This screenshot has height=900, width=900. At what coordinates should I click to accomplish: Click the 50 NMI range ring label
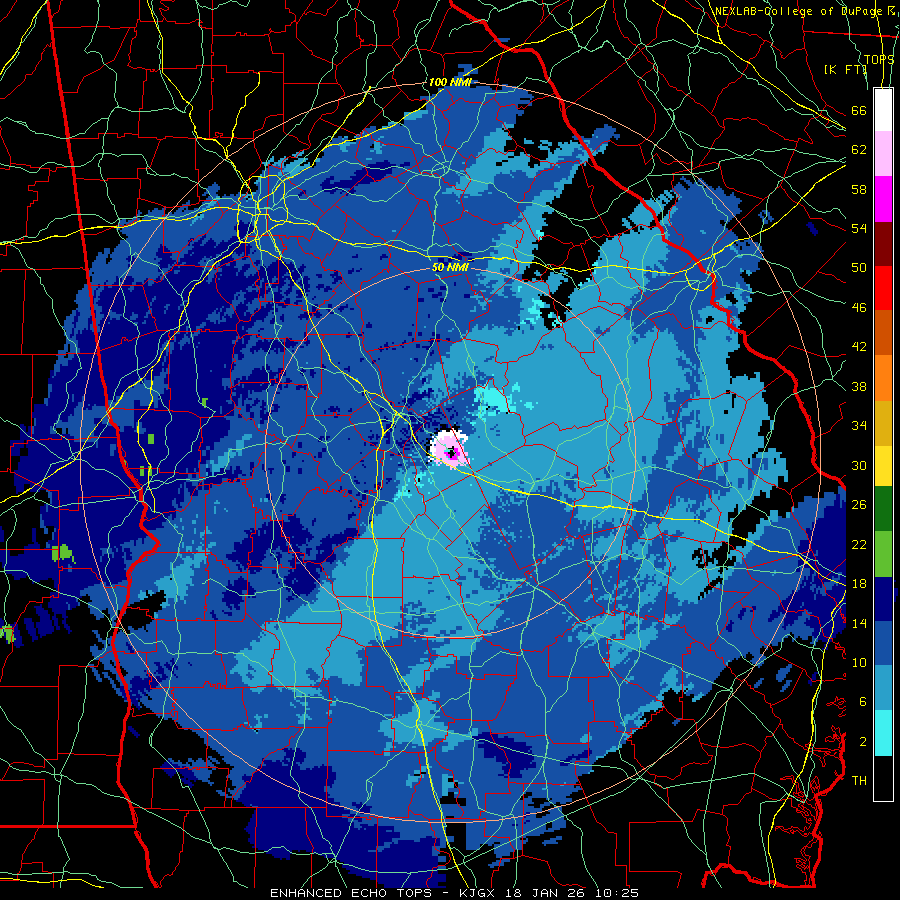coord(450,267)
